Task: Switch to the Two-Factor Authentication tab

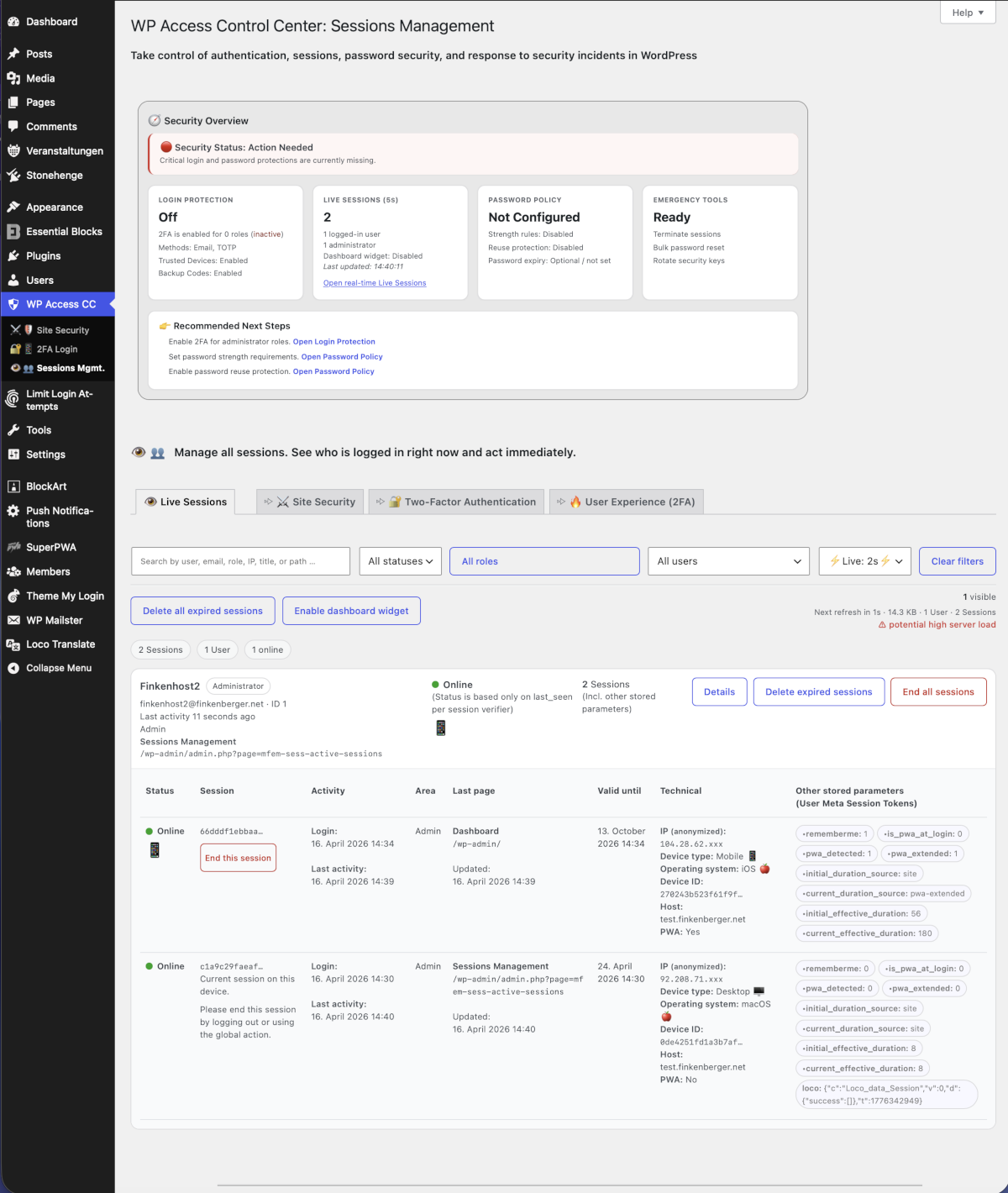Action: (456, 501)
